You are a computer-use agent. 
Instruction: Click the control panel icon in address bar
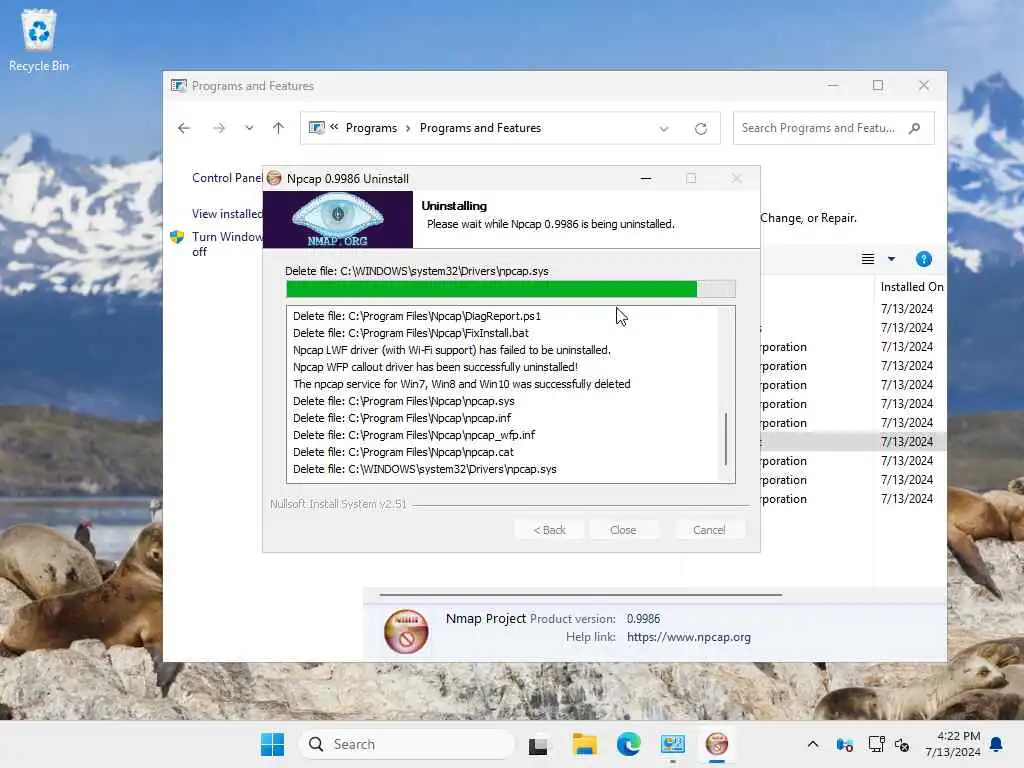coord(316,128)
